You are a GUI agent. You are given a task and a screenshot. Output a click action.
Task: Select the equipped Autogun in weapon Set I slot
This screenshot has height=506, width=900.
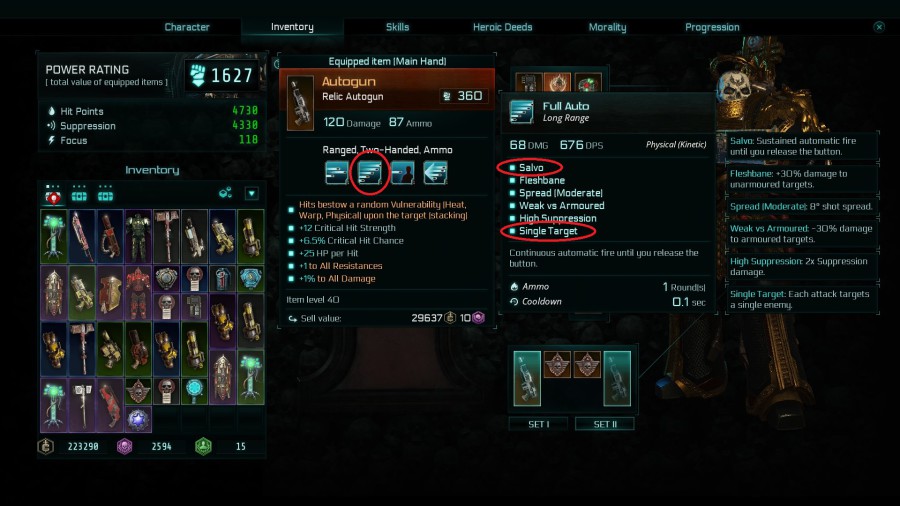click(x=527, y=379)
